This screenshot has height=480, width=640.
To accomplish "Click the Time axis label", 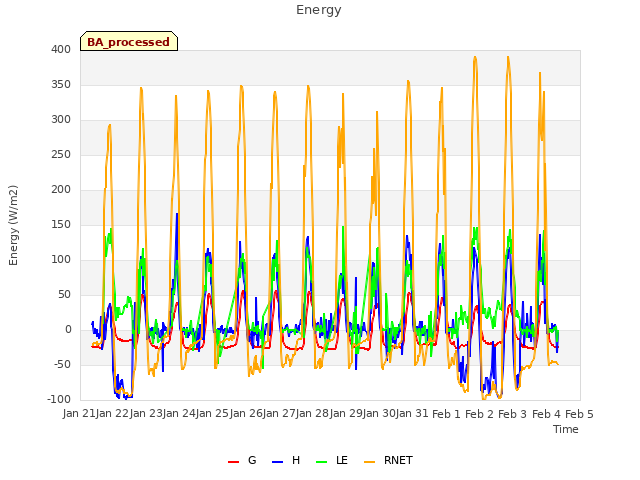I will point(566,429).
